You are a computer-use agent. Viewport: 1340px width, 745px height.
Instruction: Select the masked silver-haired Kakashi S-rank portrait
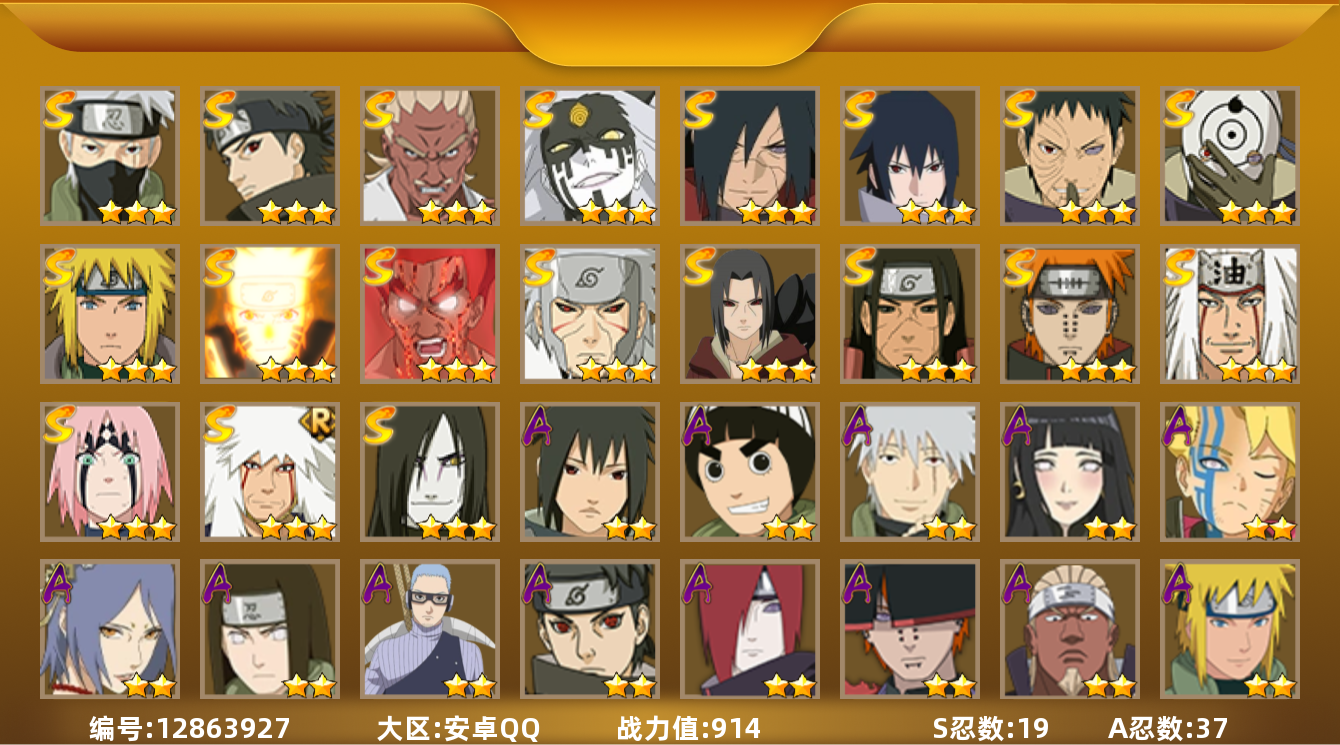109,155
